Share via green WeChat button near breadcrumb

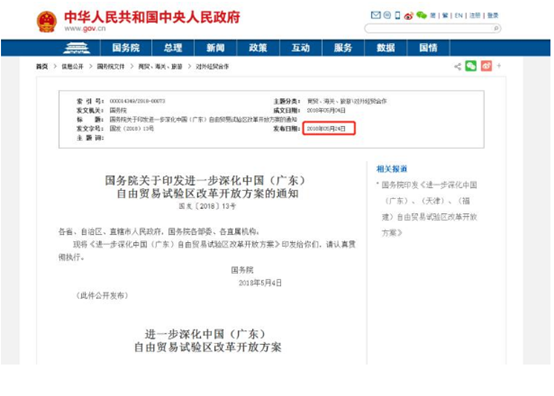click(471, 66)
